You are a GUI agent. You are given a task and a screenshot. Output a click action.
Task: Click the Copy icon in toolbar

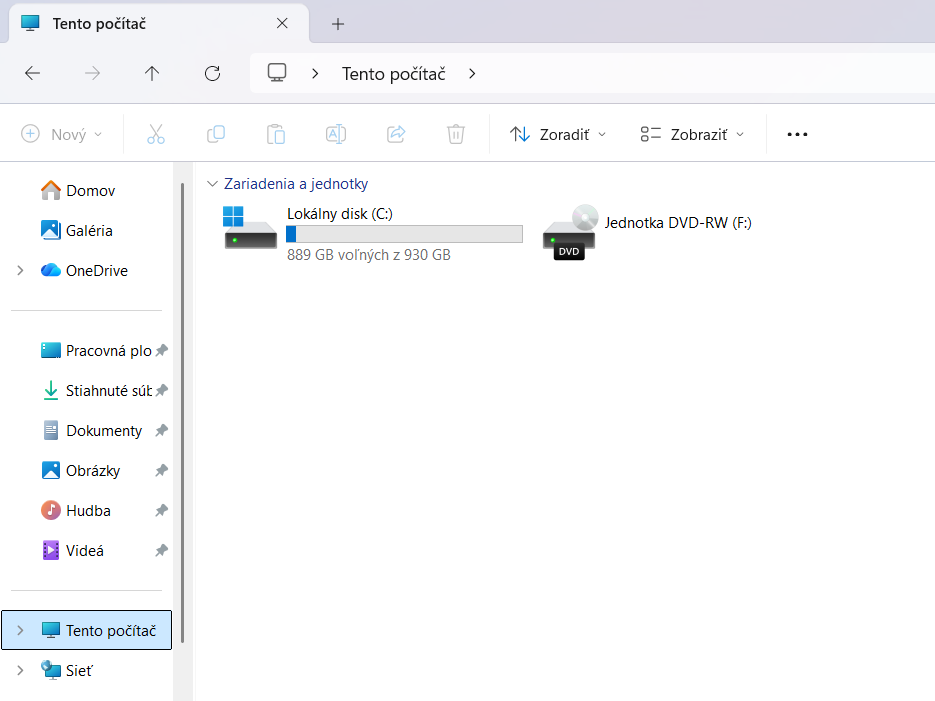215,134
